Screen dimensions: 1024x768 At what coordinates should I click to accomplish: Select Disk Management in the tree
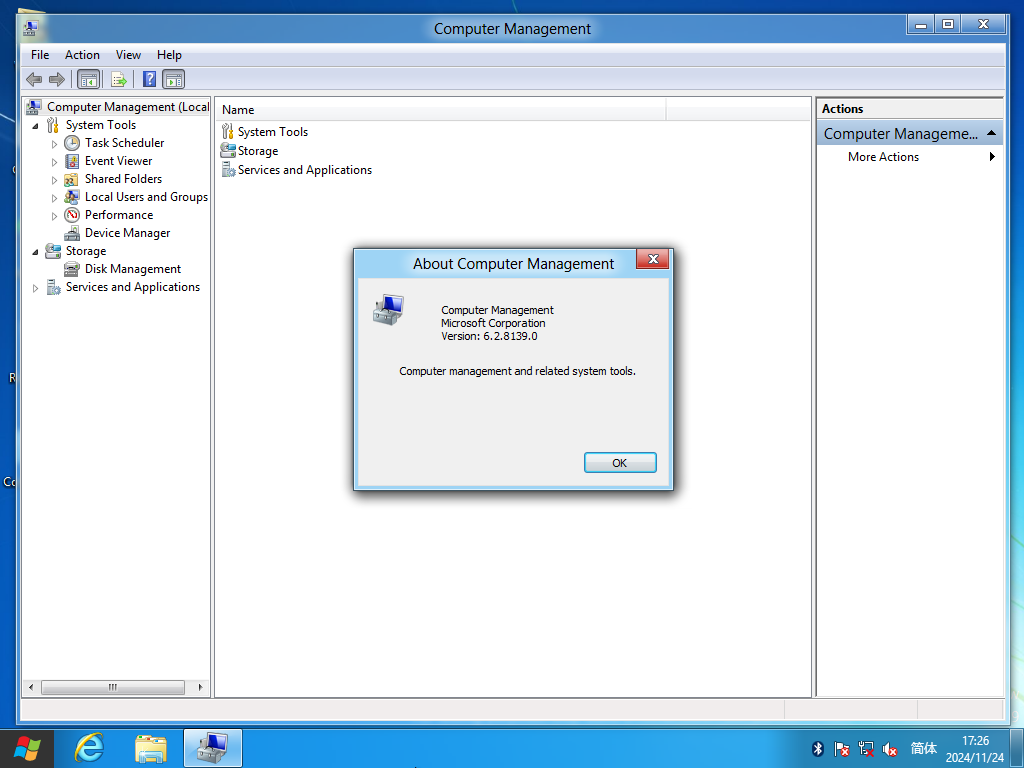pyautogui.click(x=133, y=269)
